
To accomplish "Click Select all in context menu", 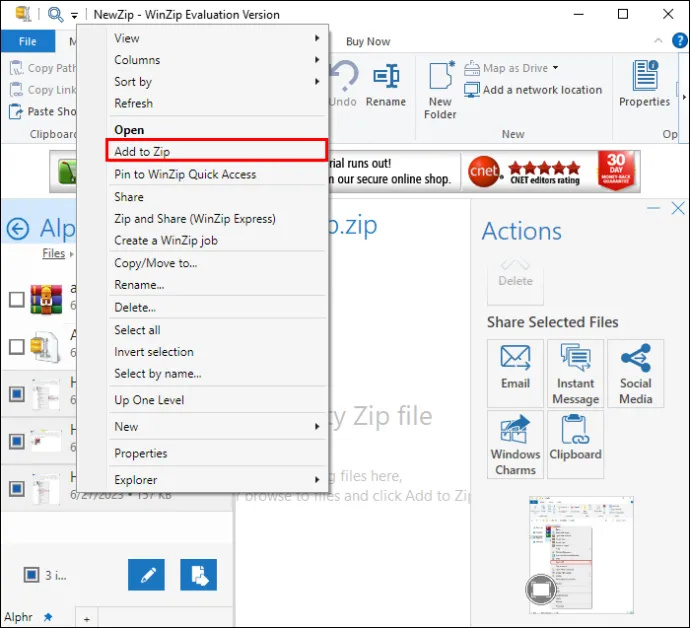I will pos(137,330).
